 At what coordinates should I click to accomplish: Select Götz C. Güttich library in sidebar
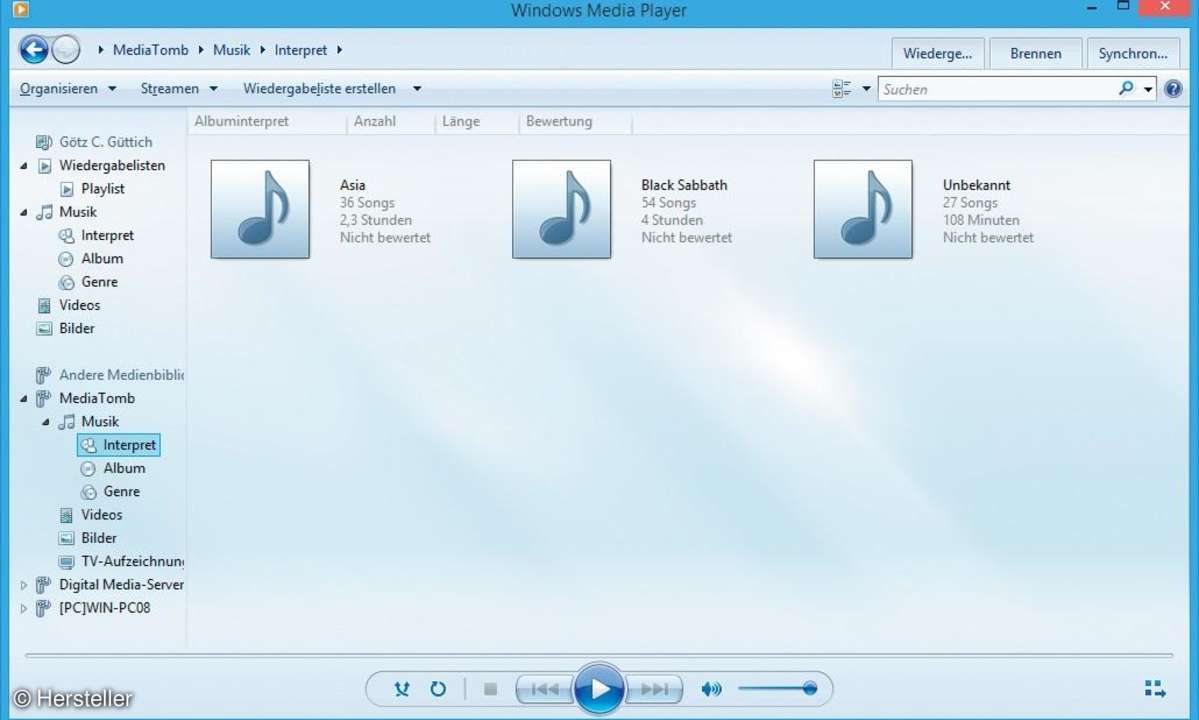point(106,142)
